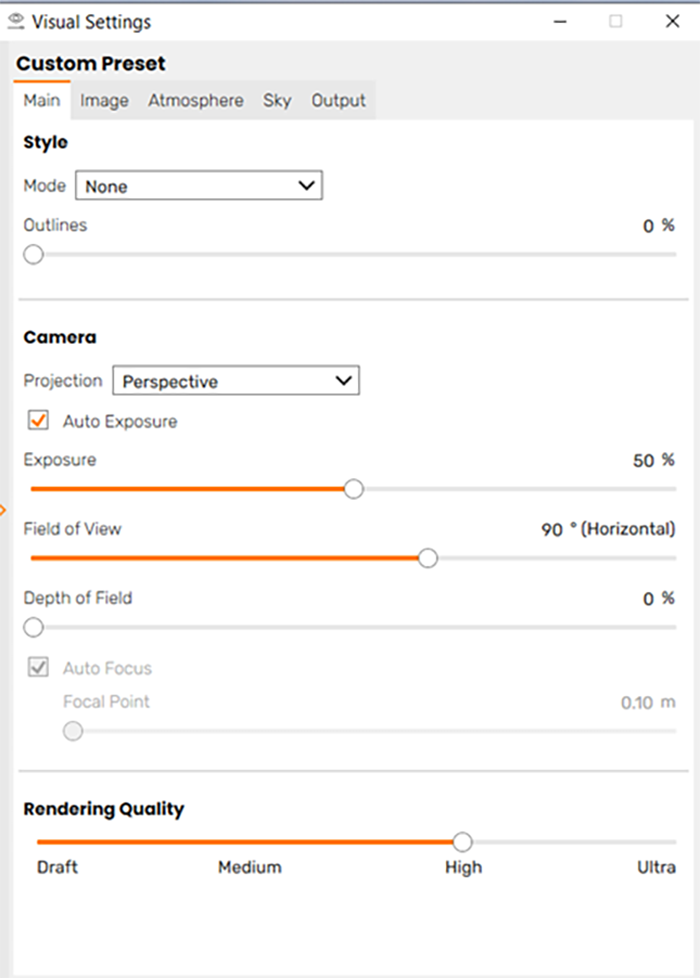Click the Visual Settings eye icon in title bar
700x978 pixels.
click(16, 22)
